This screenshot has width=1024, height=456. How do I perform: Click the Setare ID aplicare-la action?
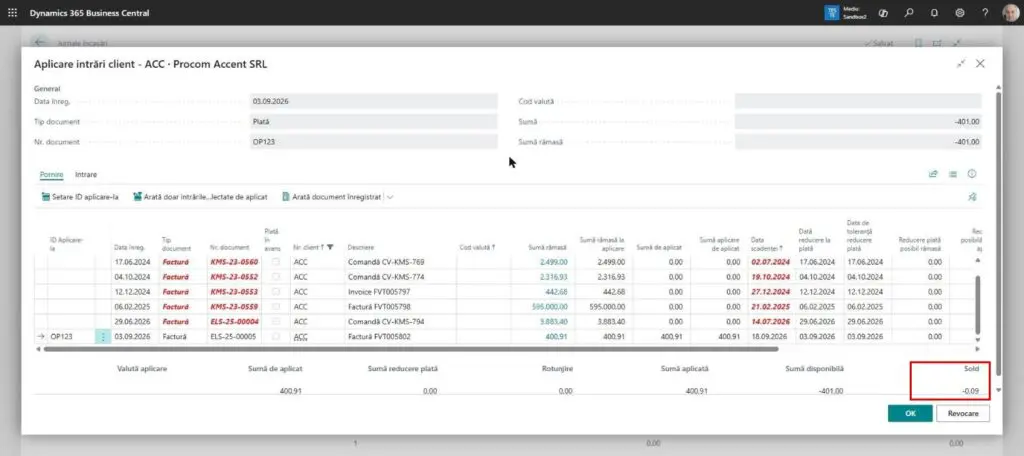[x=79, y=197]
